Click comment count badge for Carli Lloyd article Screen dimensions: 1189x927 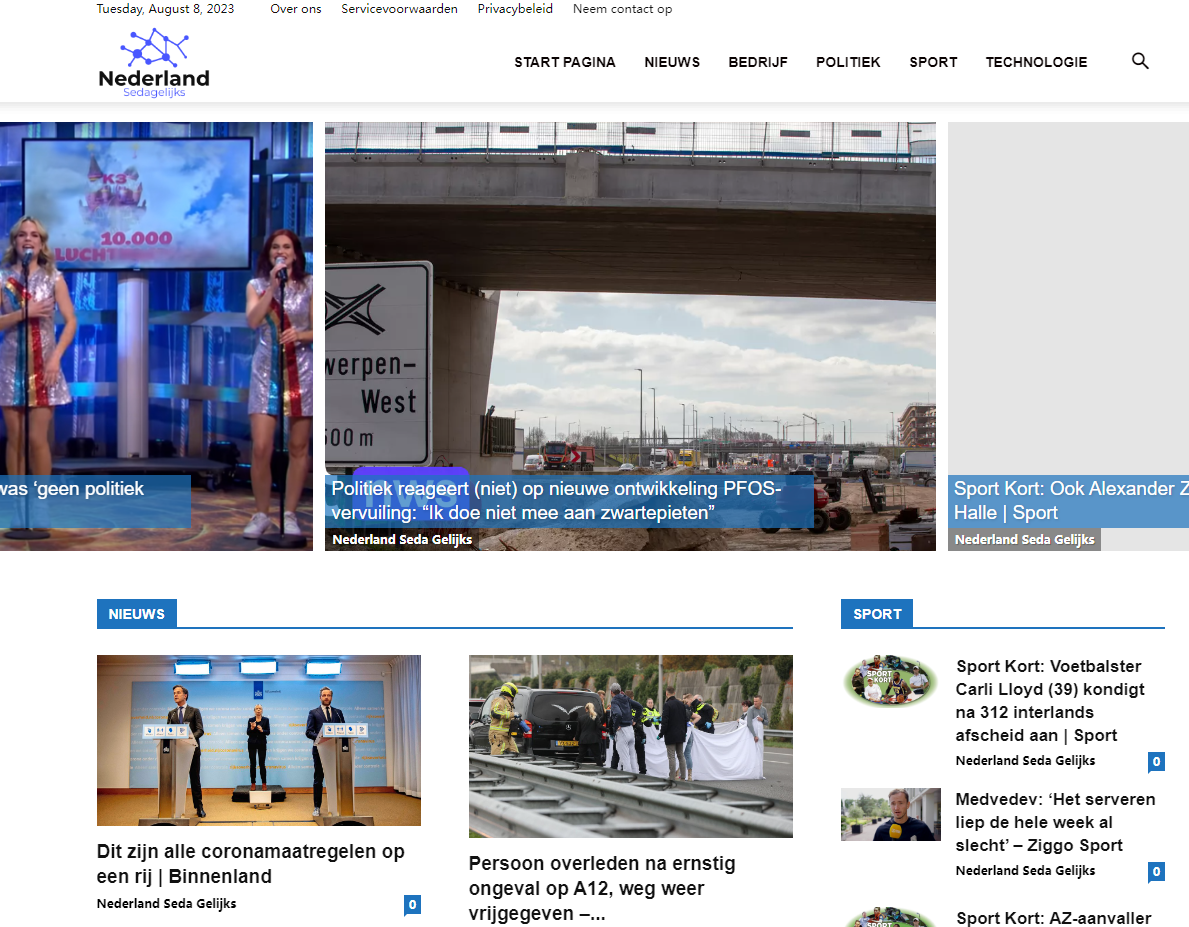click(x=1156, y=762)
